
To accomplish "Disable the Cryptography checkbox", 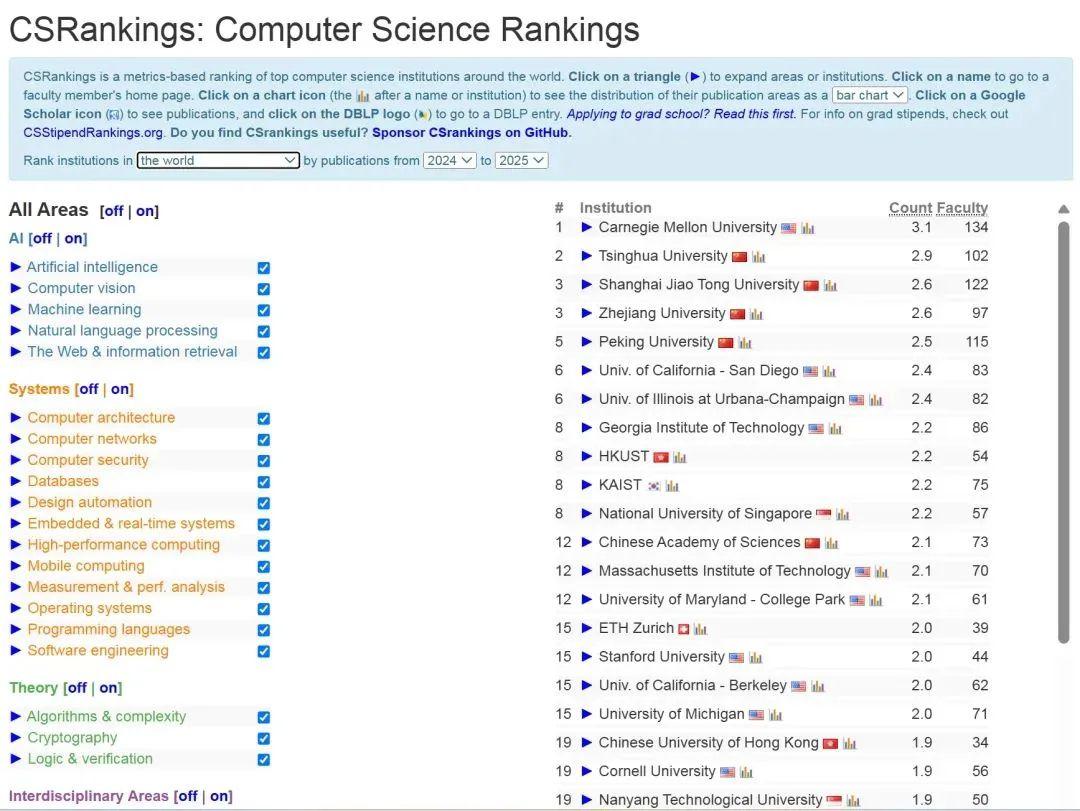I will click(x=264, y=738).
